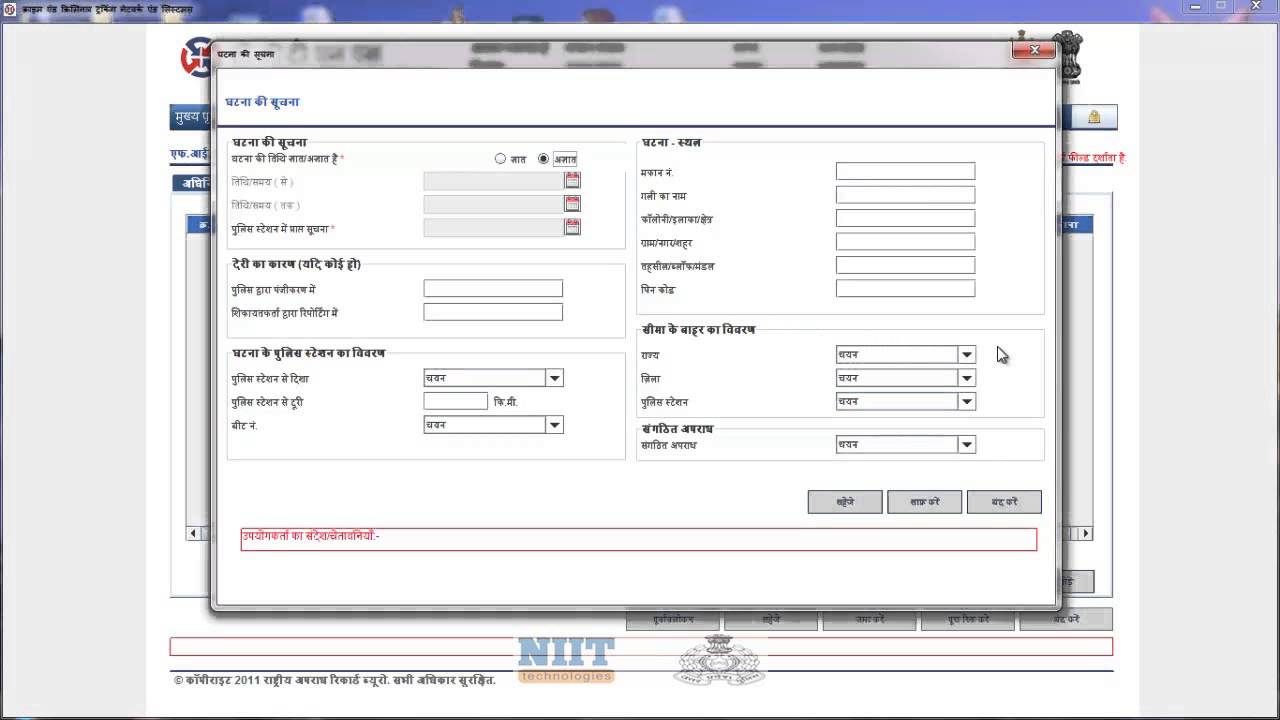Screen dimensions: 1280x720
Task: Click पुलिस स्टेशन से दूरी input field
Action: (456, 401)
